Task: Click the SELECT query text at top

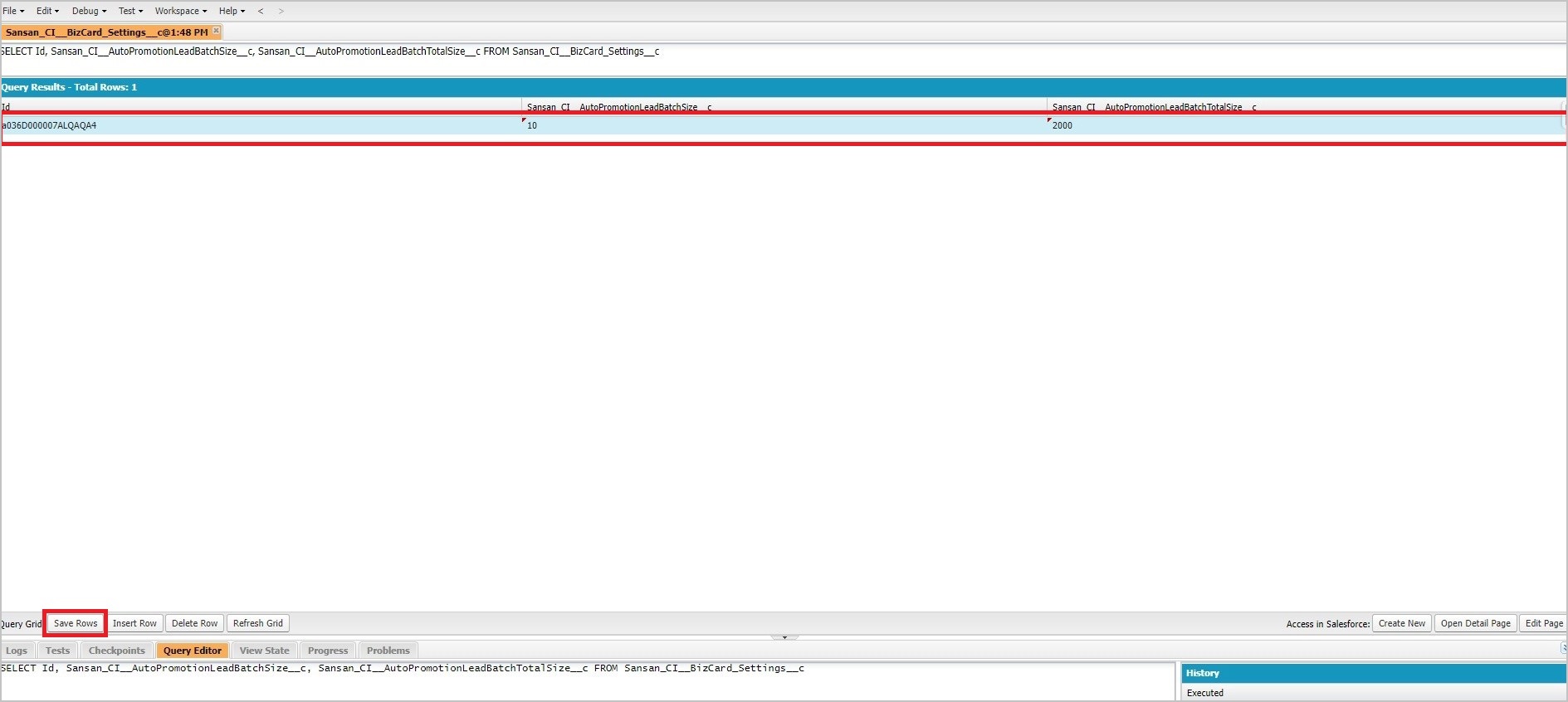Action: (x=330, y=51)
